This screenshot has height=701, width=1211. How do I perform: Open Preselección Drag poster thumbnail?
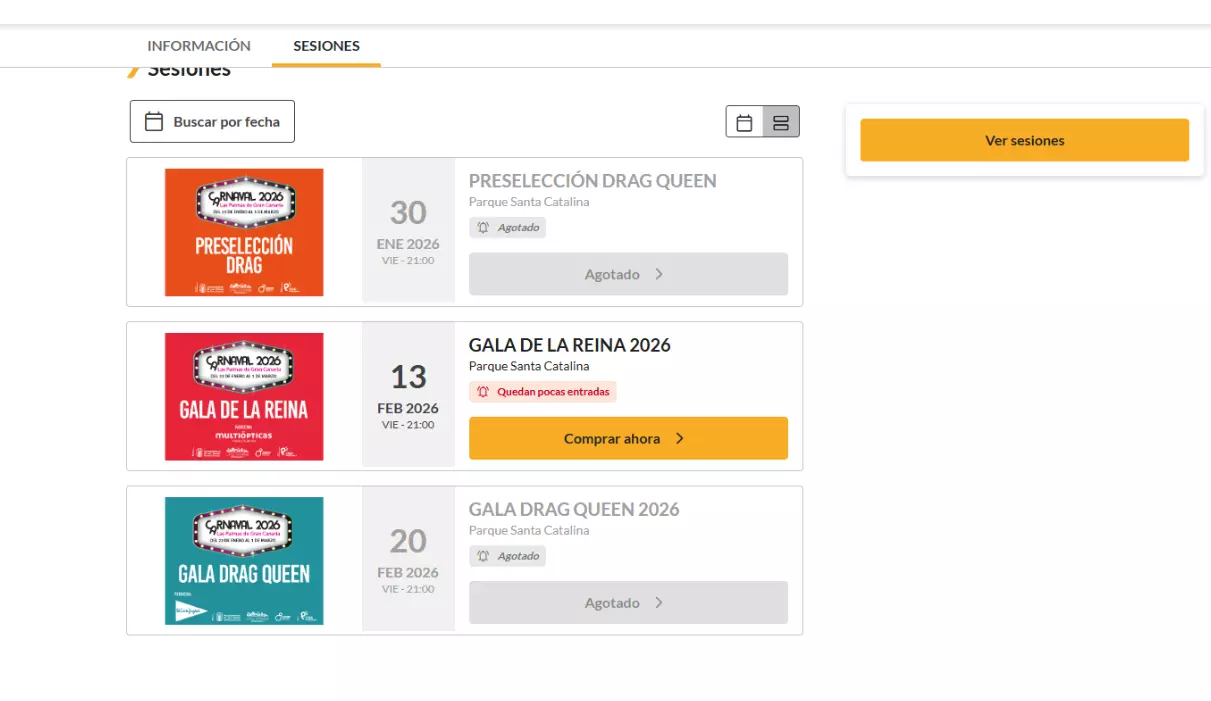point(244,232)
